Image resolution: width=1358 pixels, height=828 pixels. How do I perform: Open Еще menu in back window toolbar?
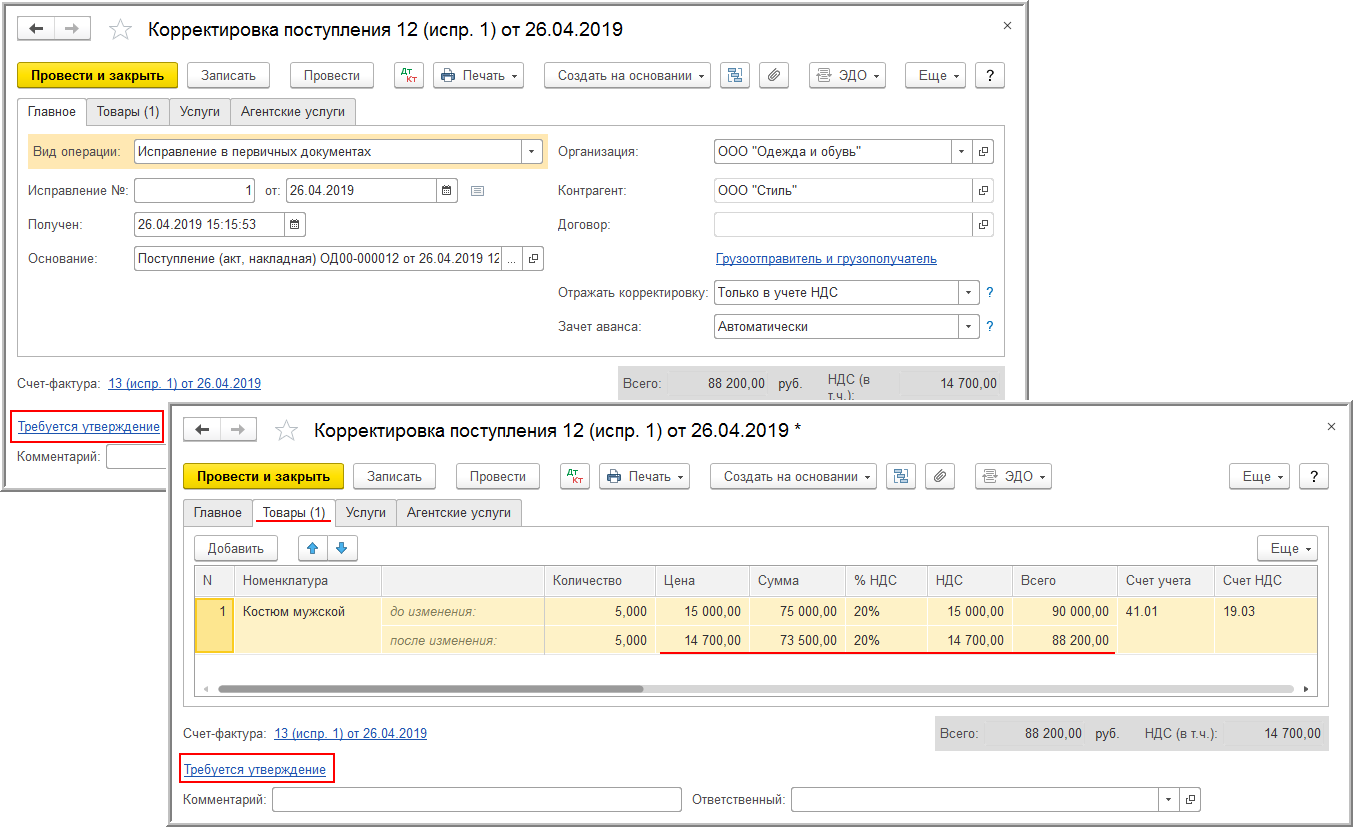click(x=935, y=75)
